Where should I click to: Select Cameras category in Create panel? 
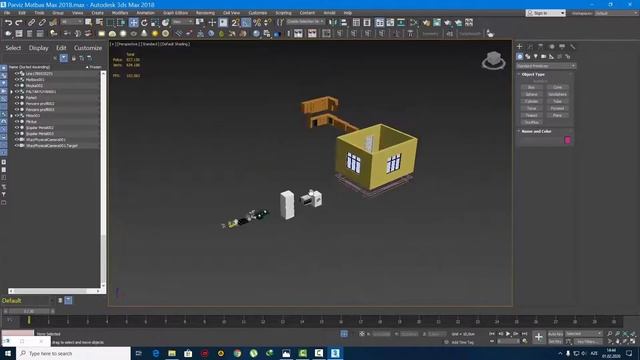pos(544,56)
